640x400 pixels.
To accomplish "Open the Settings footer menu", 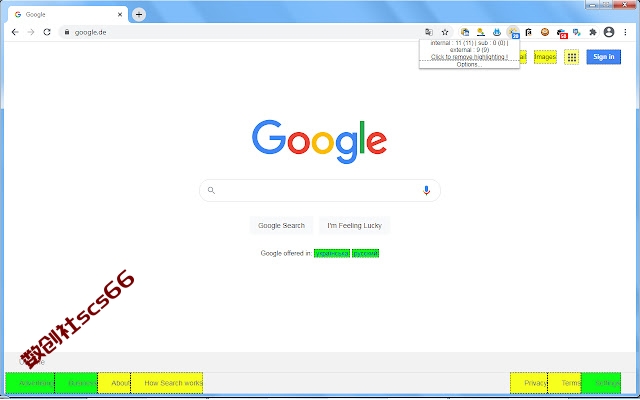I will coord(601,383).
